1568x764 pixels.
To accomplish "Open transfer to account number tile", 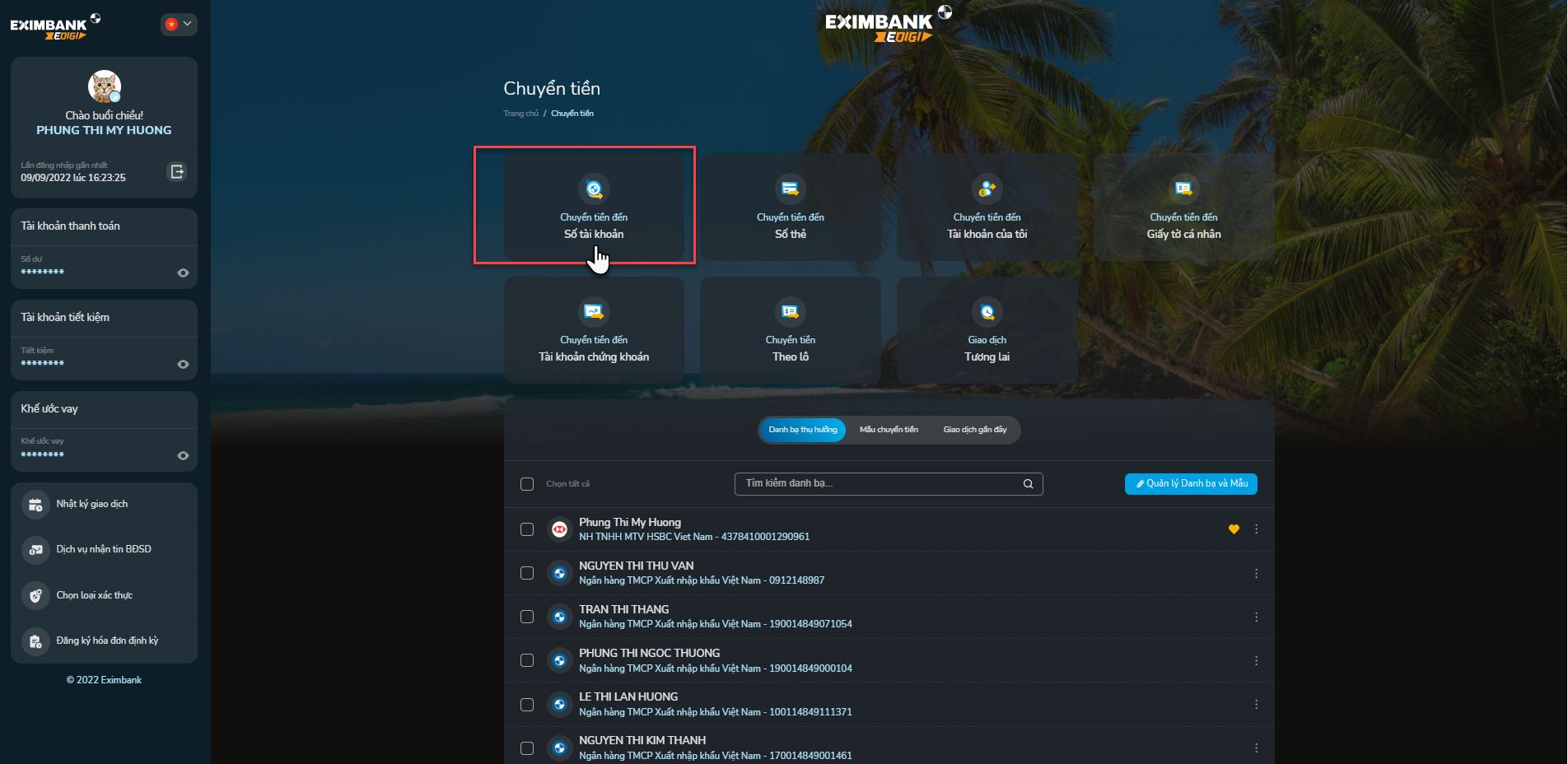I will pyautogui.click(x=593, y=207).
